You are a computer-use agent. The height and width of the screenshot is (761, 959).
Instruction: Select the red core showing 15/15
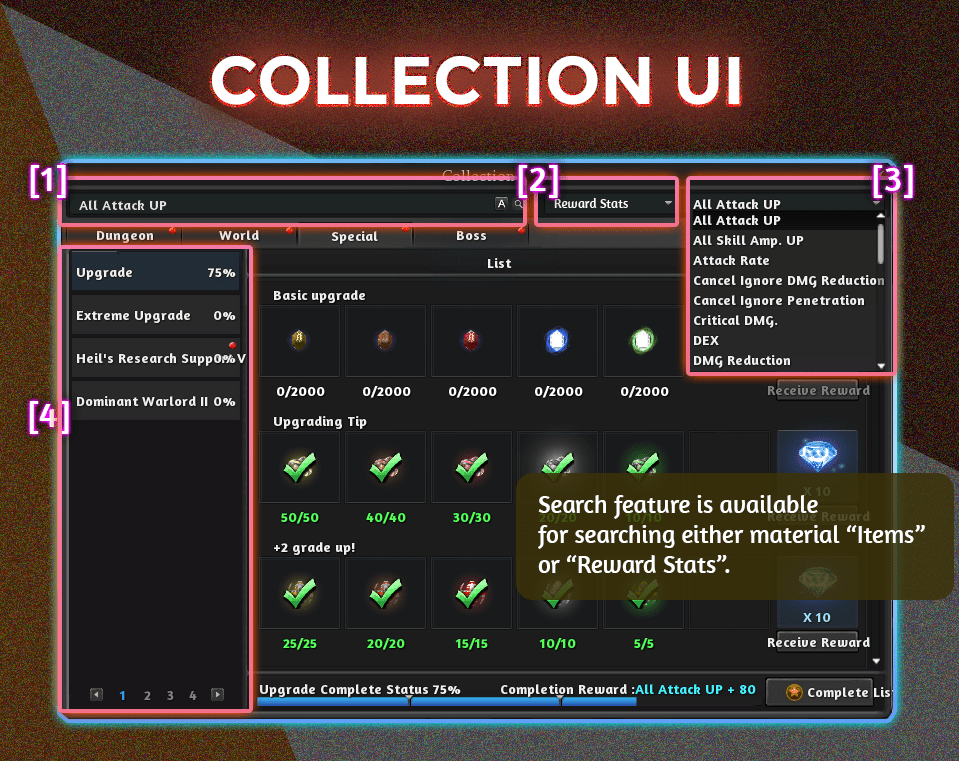469,594
